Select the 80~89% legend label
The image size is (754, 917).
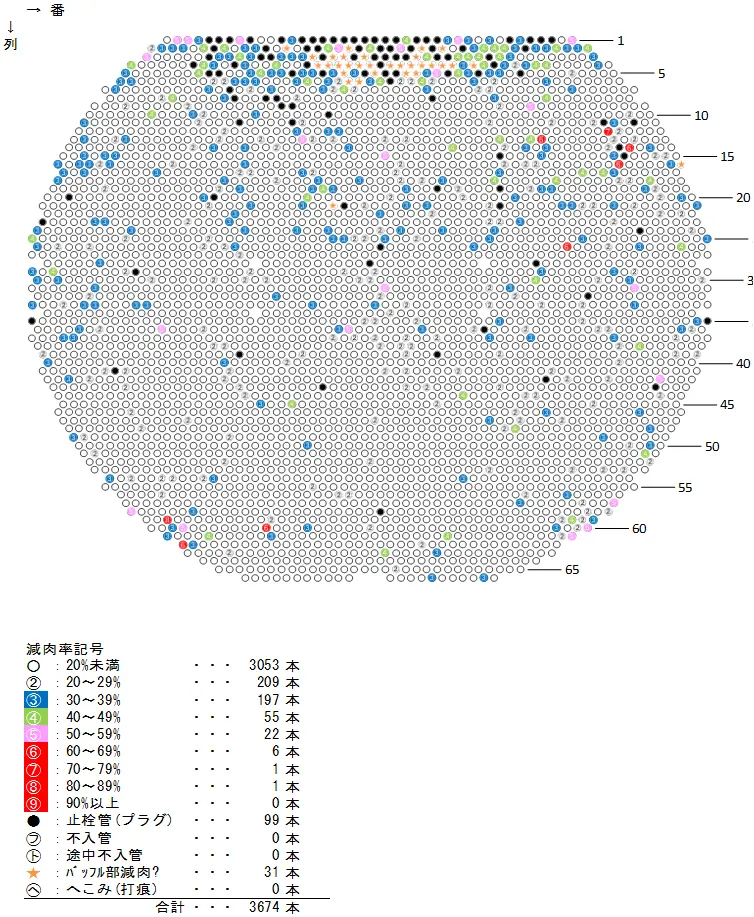pos(93,785)
